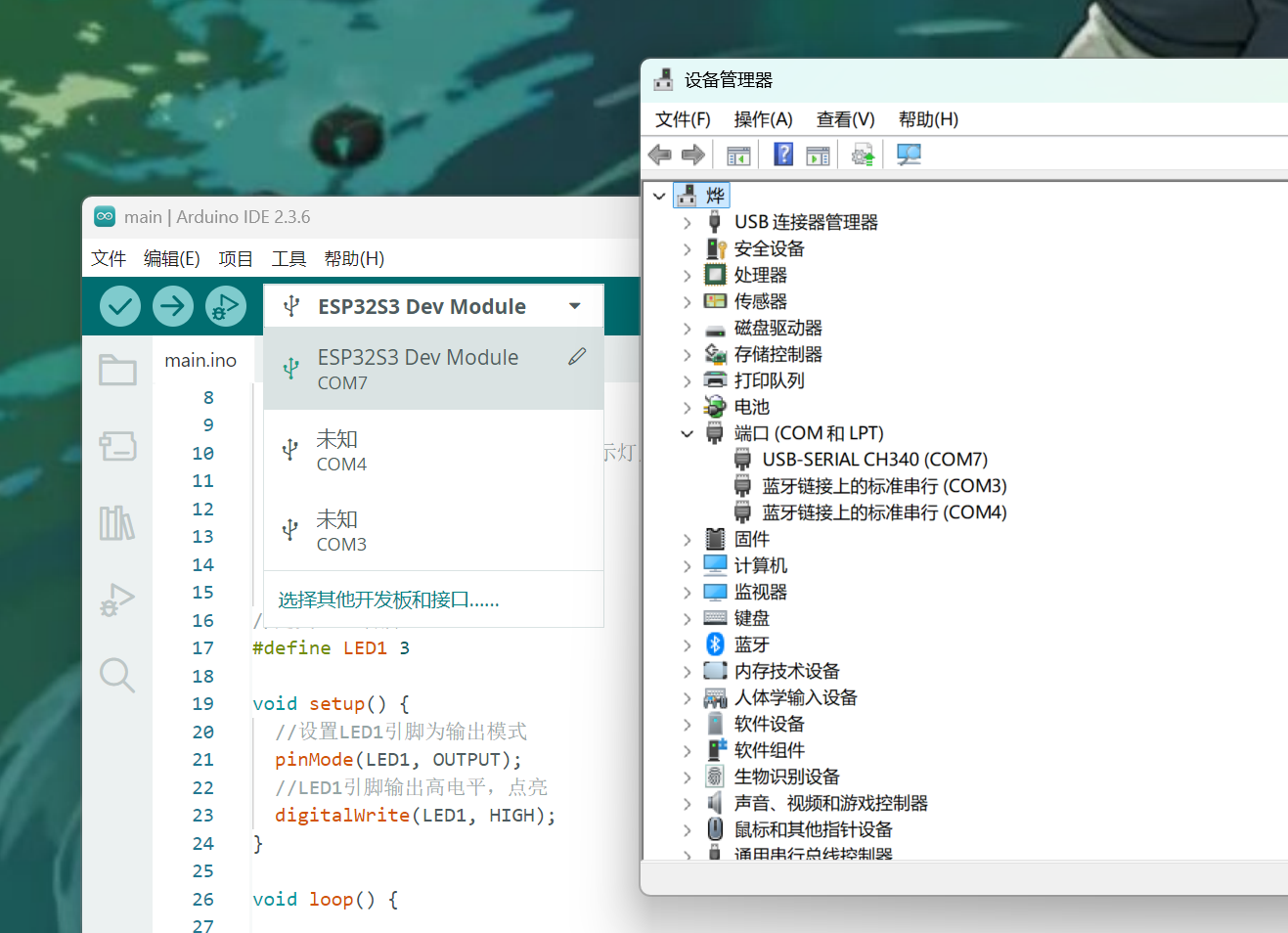
Task: Expand the 安全设备 category
Action: point(687,249)
